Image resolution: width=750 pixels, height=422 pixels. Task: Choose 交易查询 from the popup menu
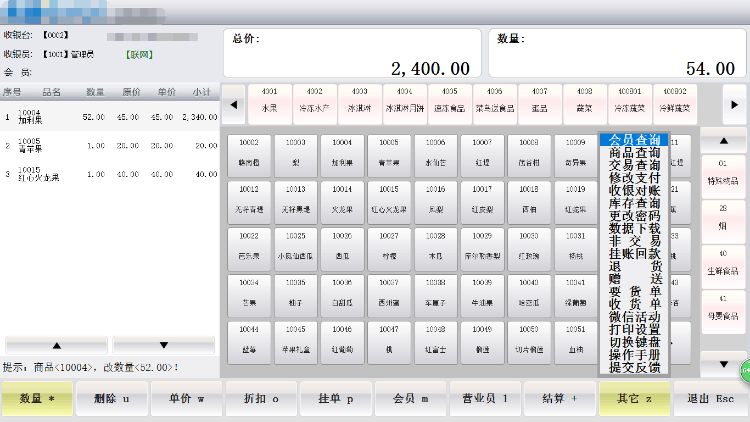[634, 165]
